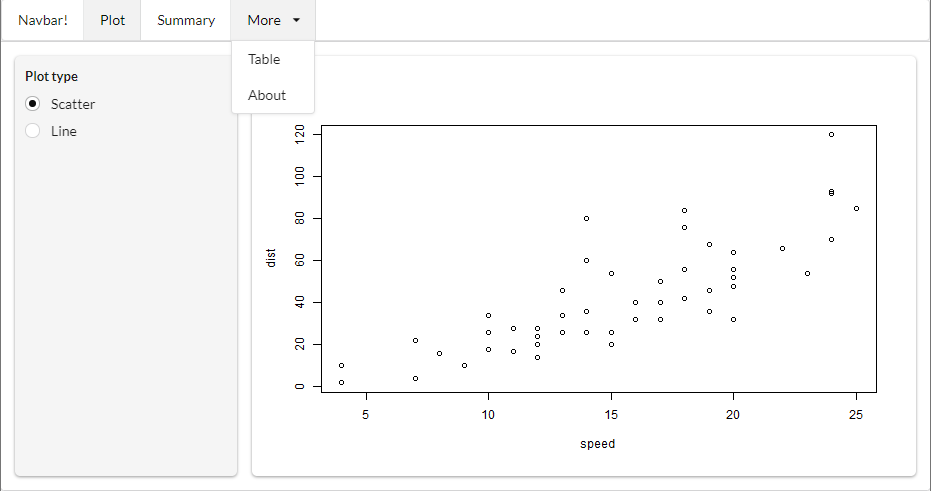This screenshot has height=491, width=931.
Task: Click the Navbar! brand title
Action: click(42, 20)
